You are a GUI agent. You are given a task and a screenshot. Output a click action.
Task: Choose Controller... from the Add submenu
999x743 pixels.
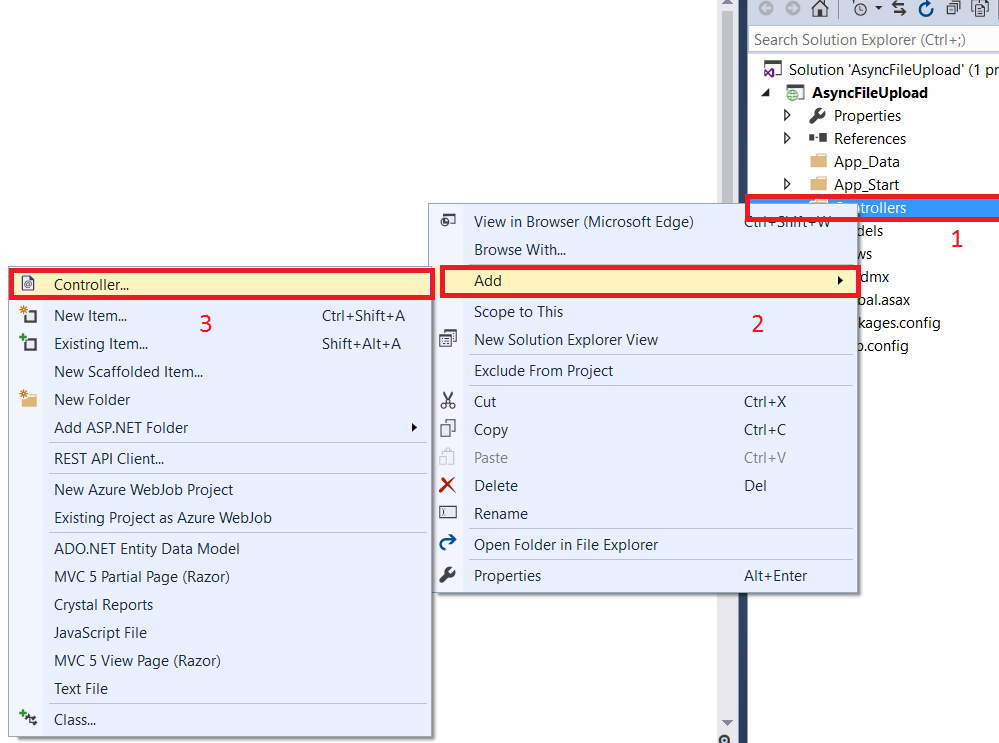click(221, 284)
